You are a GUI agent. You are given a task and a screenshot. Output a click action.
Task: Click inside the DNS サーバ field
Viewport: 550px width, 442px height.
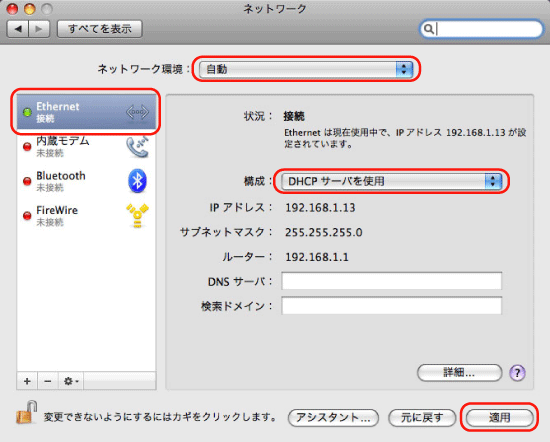click(391, 281)
